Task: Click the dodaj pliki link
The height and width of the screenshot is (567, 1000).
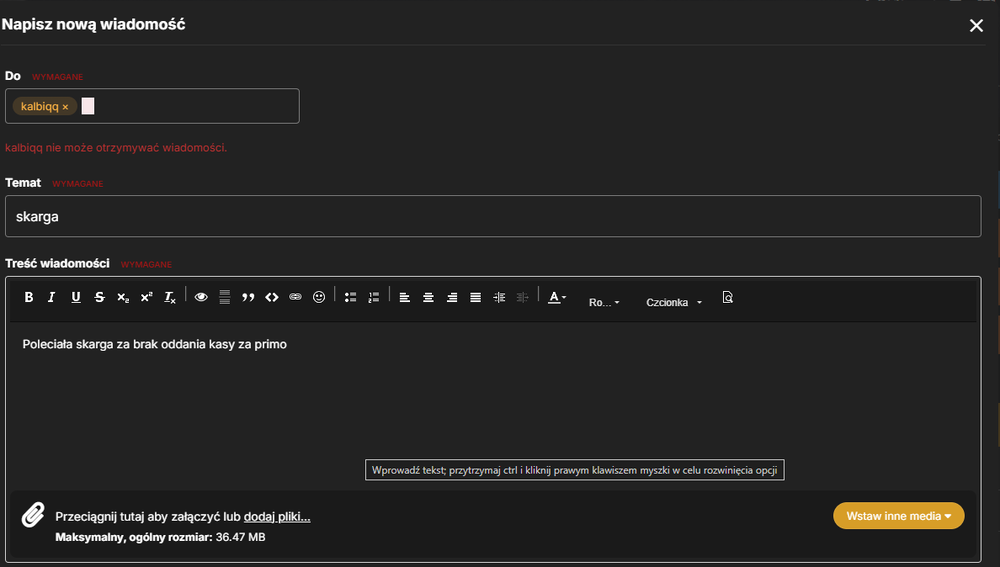Action: [277, 517]
